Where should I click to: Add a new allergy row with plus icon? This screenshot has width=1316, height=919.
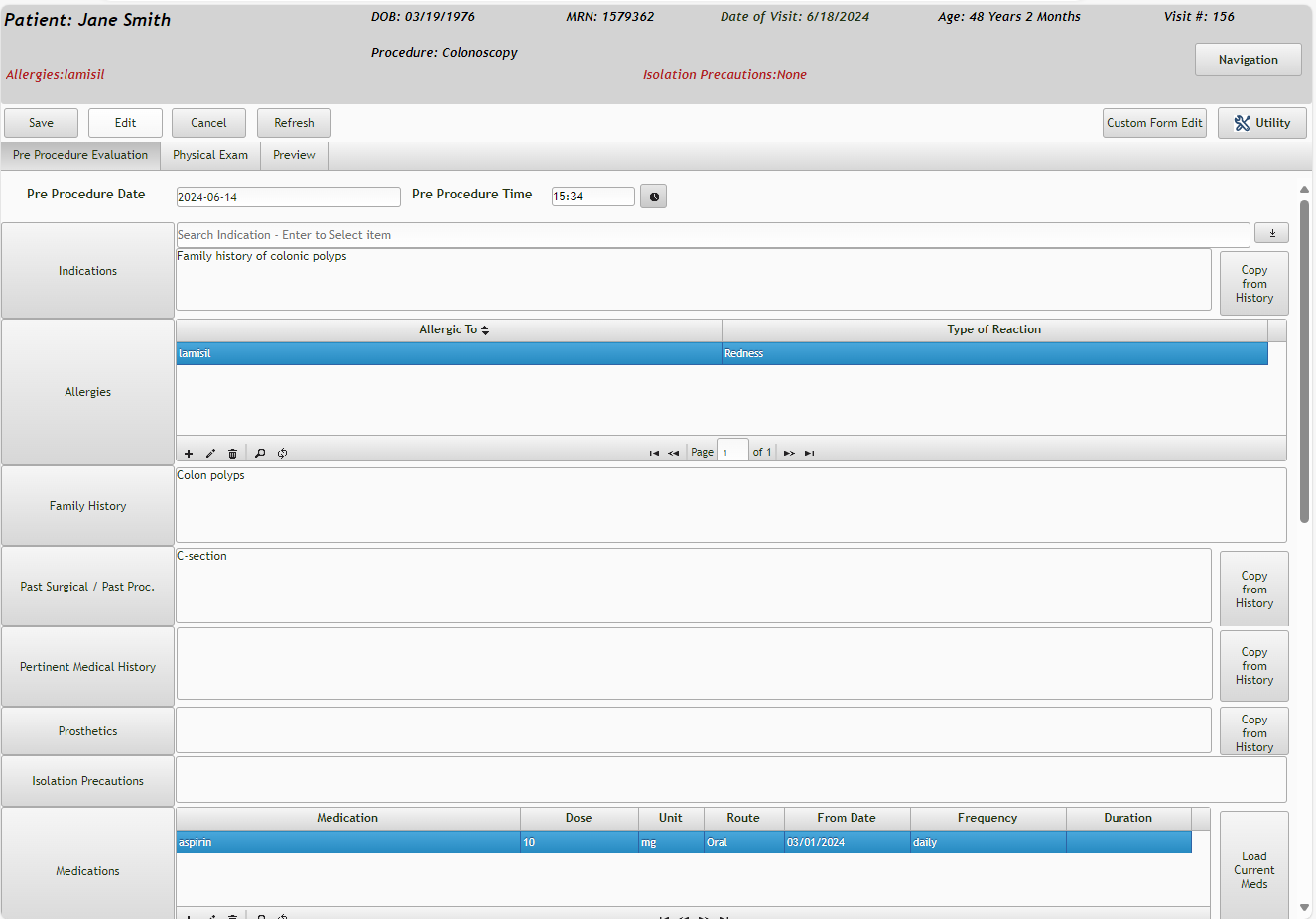tap(189, 453)
